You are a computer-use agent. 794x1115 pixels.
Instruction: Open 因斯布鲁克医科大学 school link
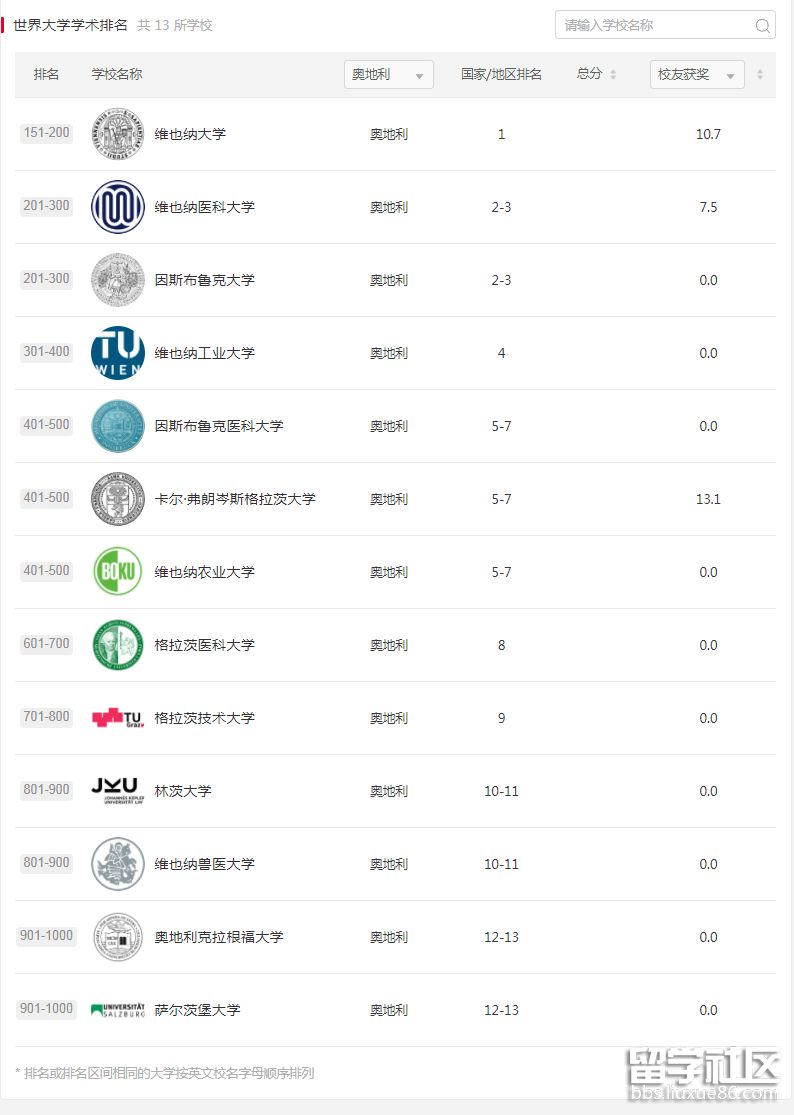219,426
